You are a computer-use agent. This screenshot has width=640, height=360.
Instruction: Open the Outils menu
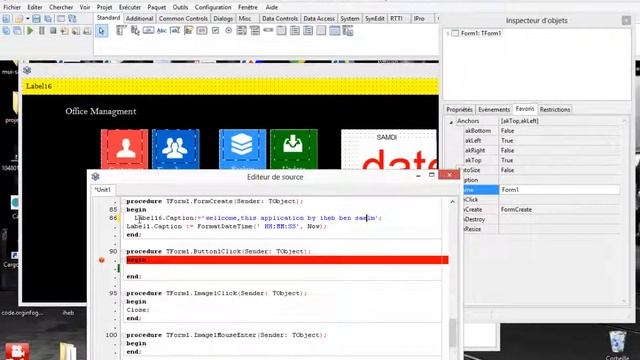[180, 7]
